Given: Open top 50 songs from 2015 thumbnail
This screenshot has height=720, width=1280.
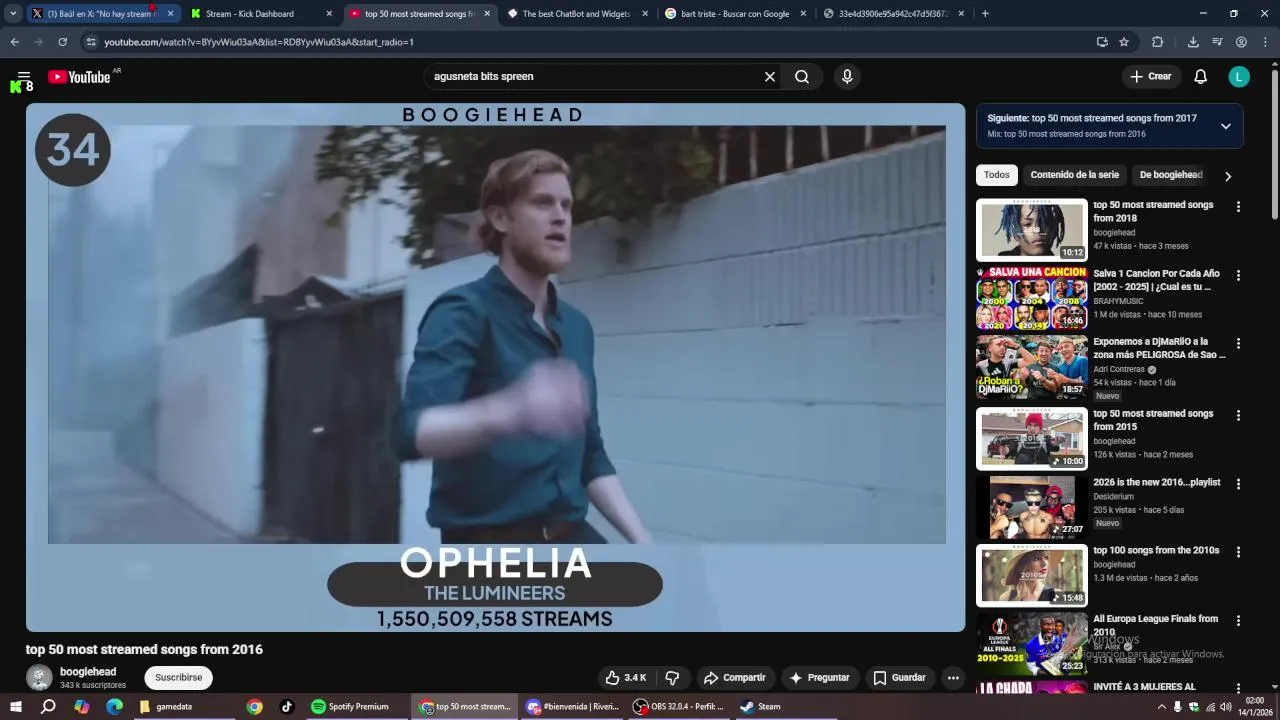Looking at the screenshot, I should point(1031,438).
